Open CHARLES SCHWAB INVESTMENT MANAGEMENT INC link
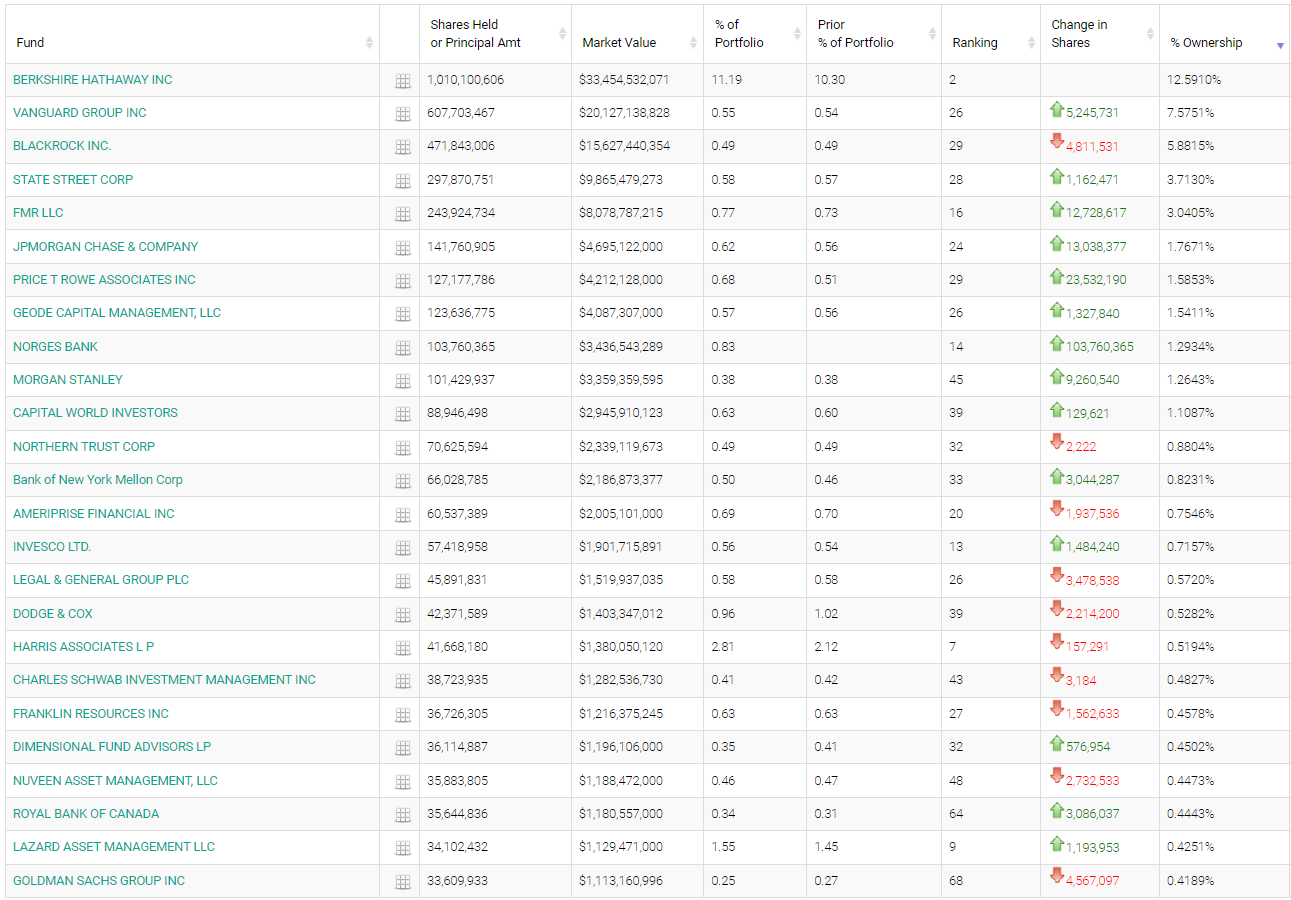The height and width of the screenshot is (900, 1291). pyautogui.click(x=164, y=679)
